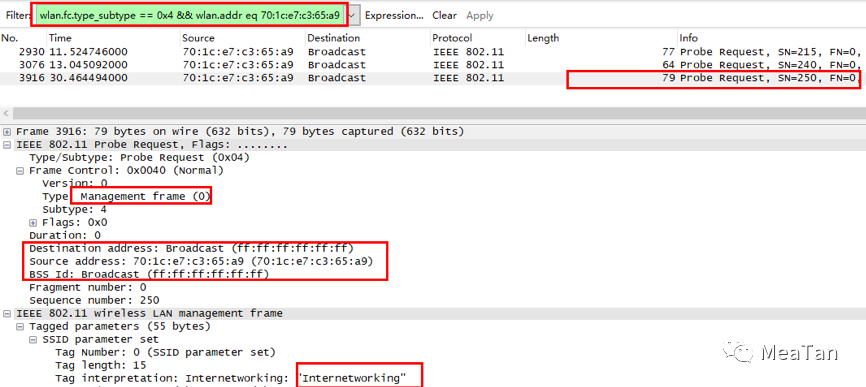Click the packet list horizontal scrollbar

coord(439,113)
